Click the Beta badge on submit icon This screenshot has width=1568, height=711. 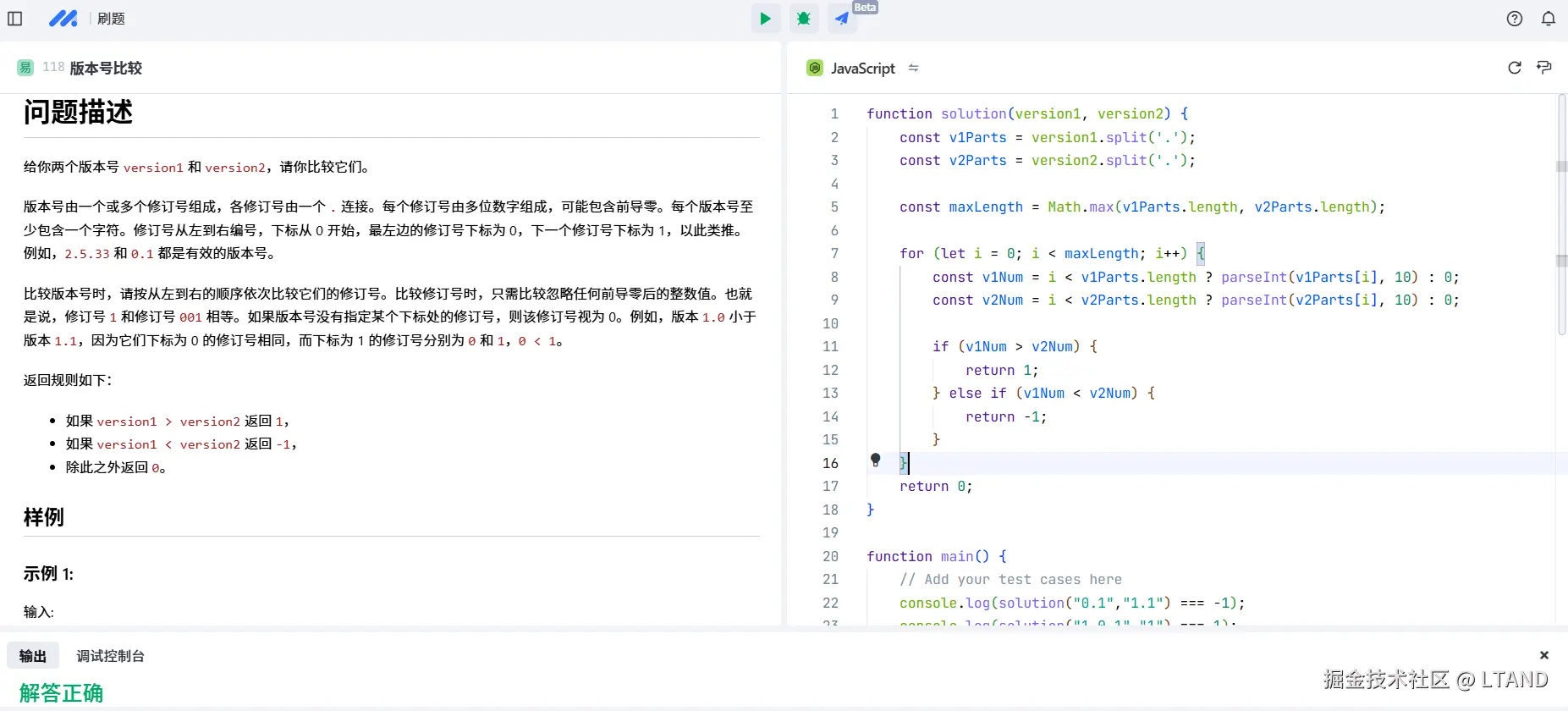point(865,7)
